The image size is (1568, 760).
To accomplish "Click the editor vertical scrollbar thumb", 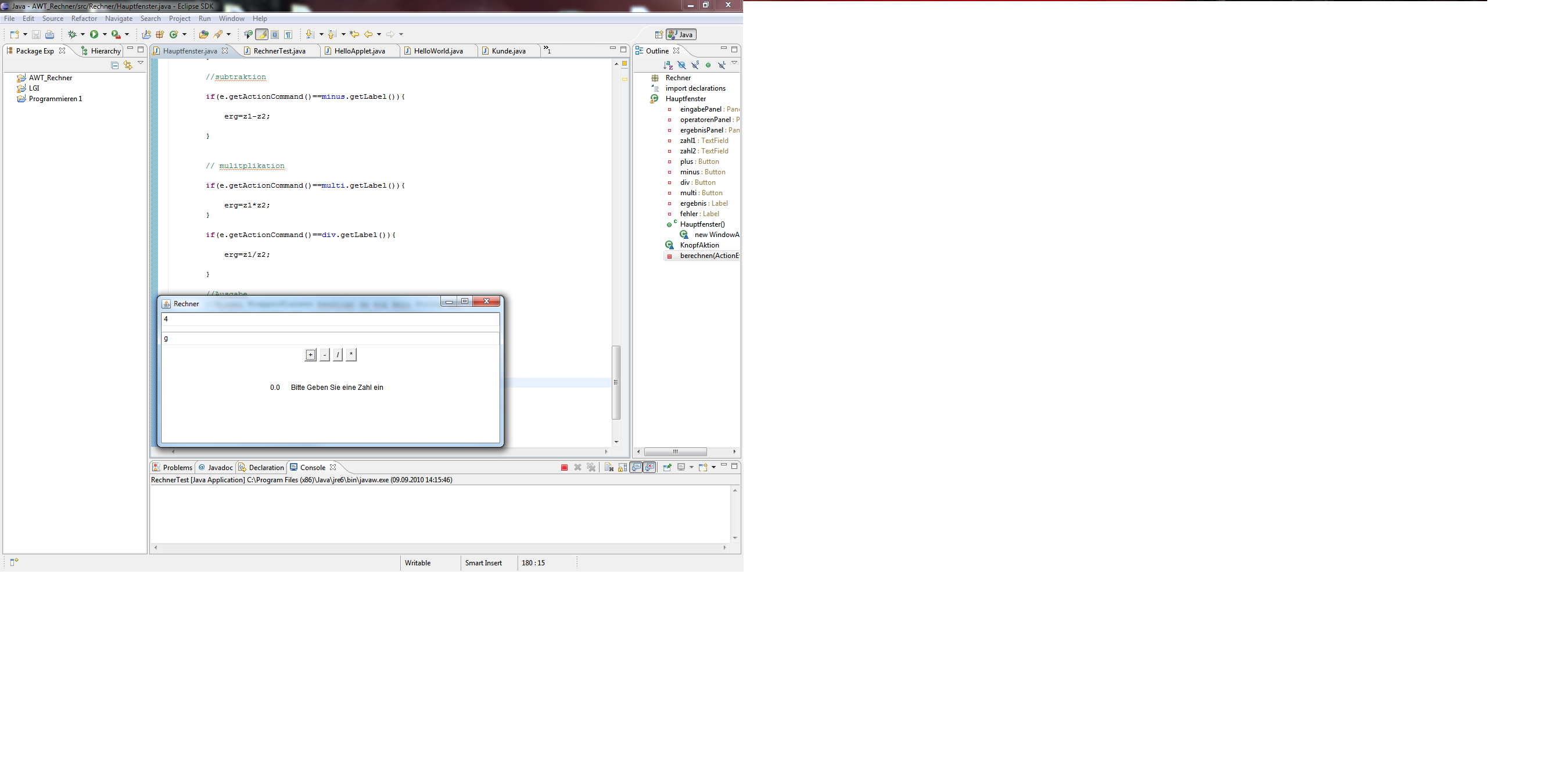I will coord(616,382).
